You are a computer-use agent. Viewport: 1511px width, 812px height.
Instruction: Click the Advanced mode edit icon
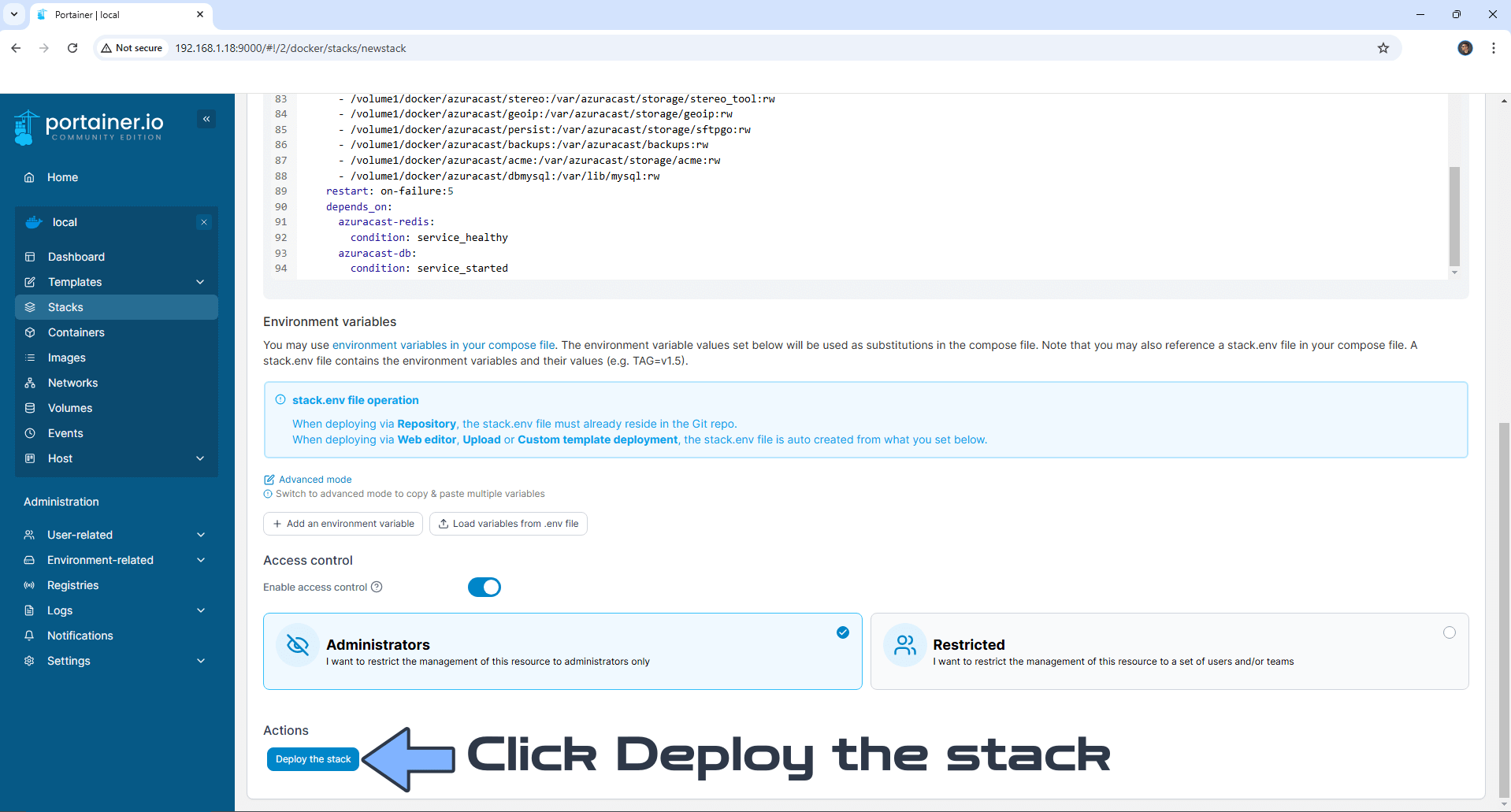[269, 480]
